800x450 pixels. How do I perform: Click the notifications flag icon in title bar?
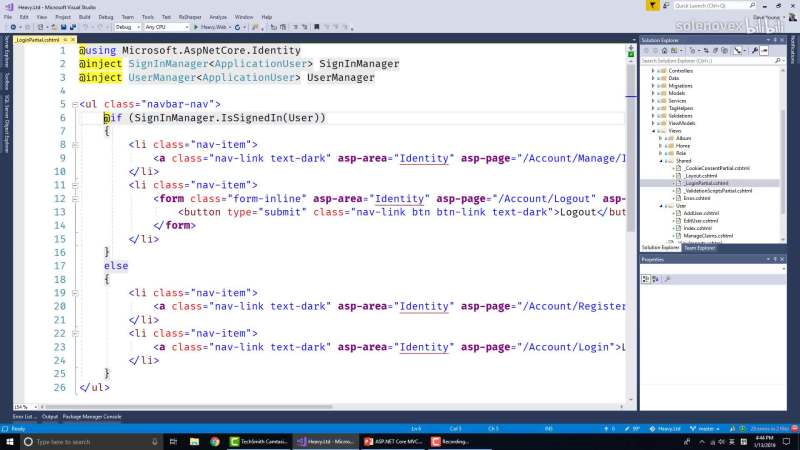coord(652,6)
